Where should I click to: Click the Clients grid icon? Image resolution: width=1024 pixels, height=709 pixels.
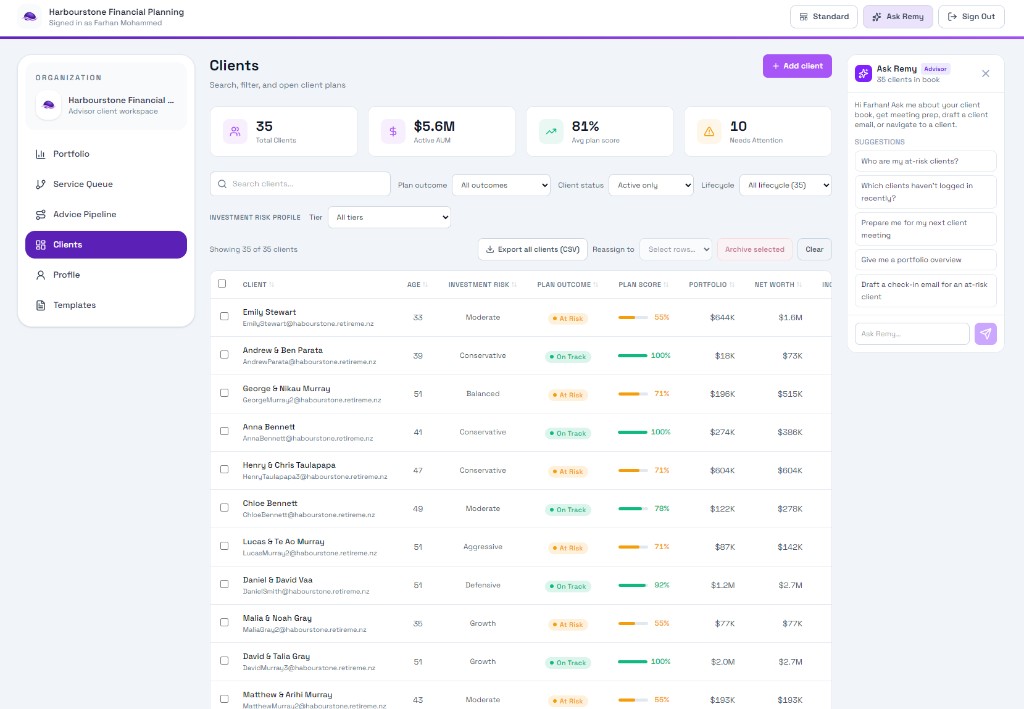[40, 245]
